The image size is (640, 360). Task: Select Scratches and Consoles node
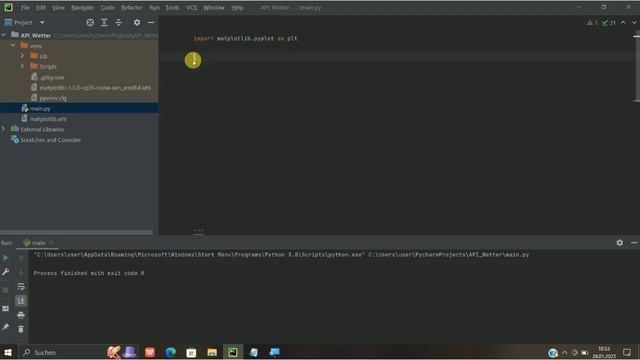(50, 140)
